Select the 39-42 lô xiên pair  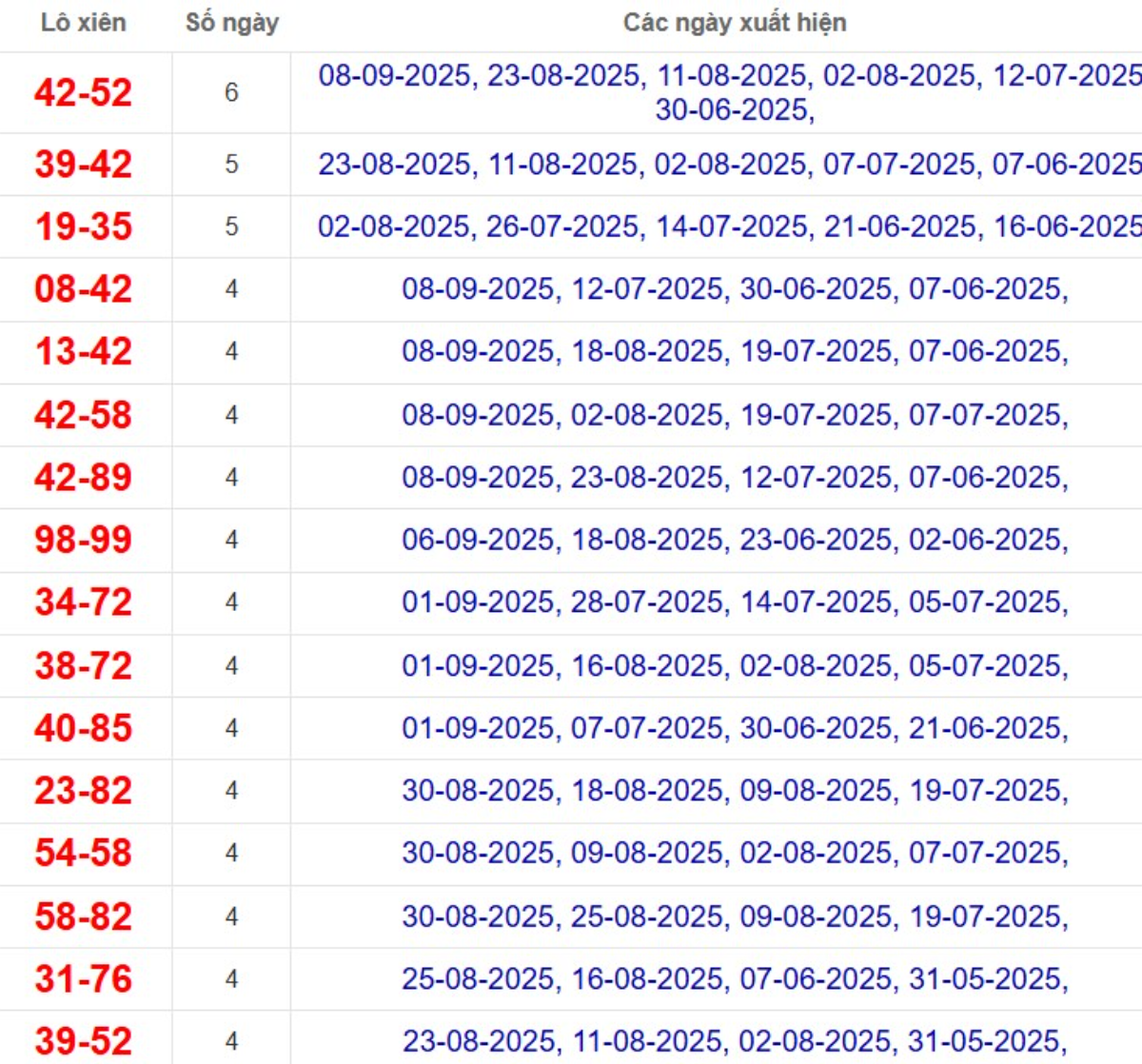point(84,164)
